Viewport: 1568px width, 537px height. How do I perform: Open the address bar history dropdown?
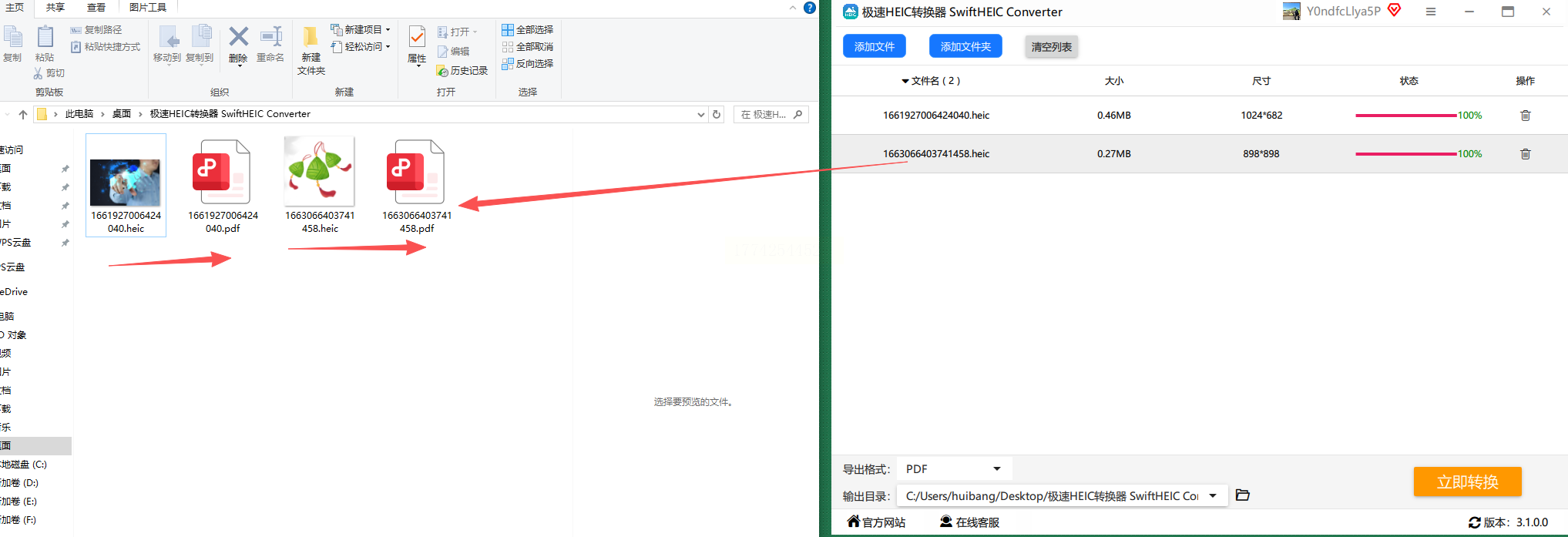point(701,115)
